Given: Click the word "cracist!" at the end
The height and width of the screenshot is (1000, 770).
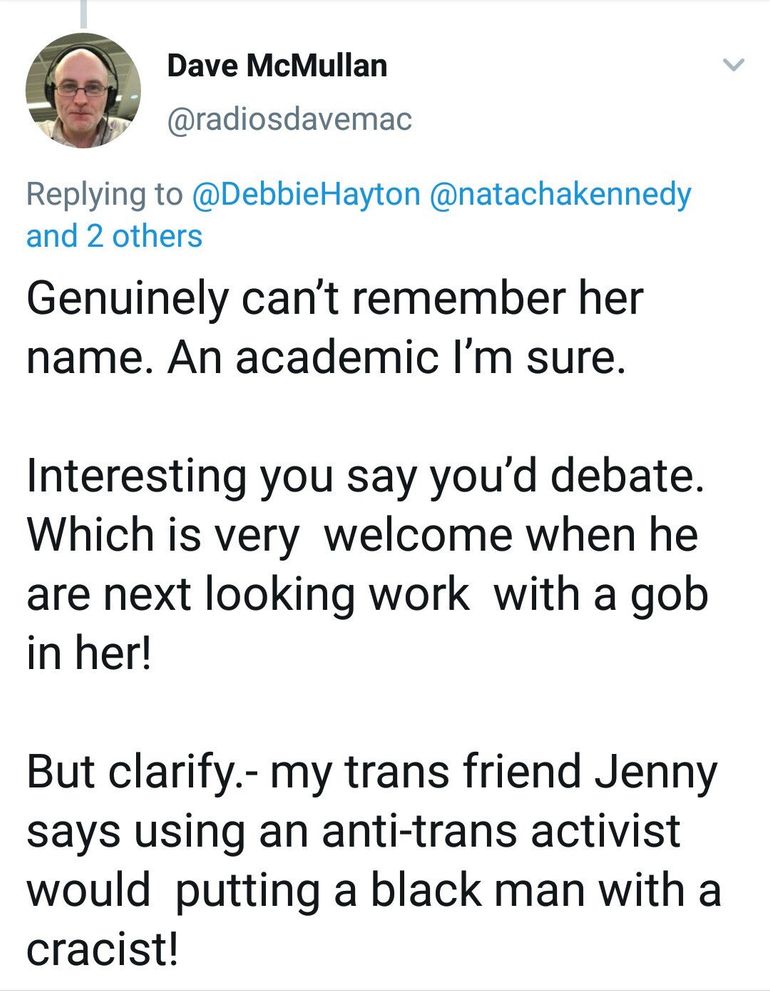Looking at the screenshot, I should (103, 948).
